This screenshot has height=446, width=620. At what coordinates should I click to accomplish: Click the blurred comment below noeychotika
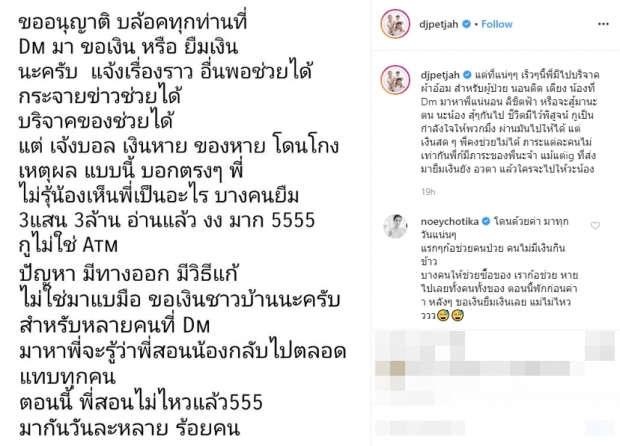[494, 368]
